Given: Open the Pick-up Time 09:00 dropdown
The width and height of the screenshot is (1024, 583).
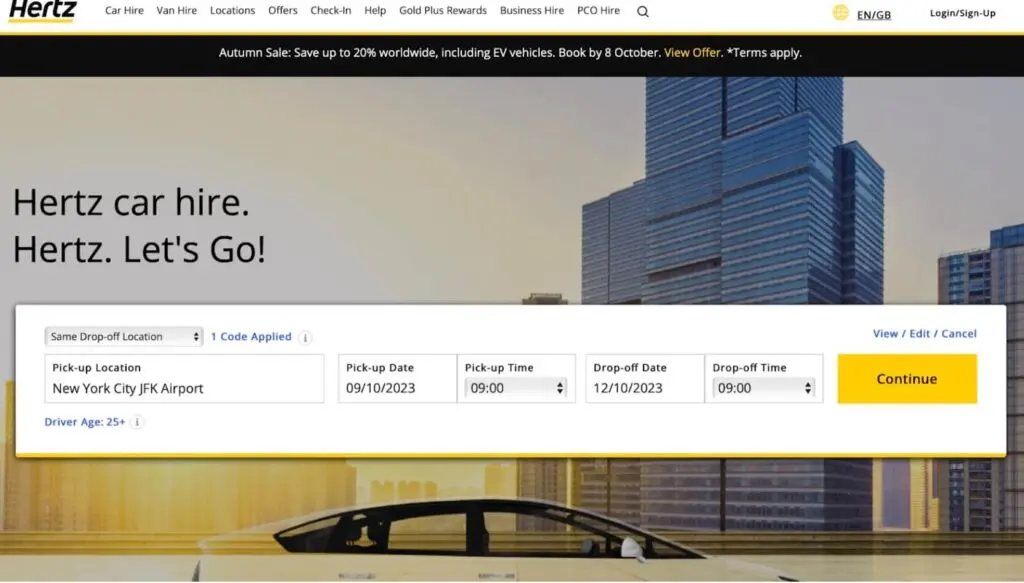Looking at the screenshot, I should (515, 388).
